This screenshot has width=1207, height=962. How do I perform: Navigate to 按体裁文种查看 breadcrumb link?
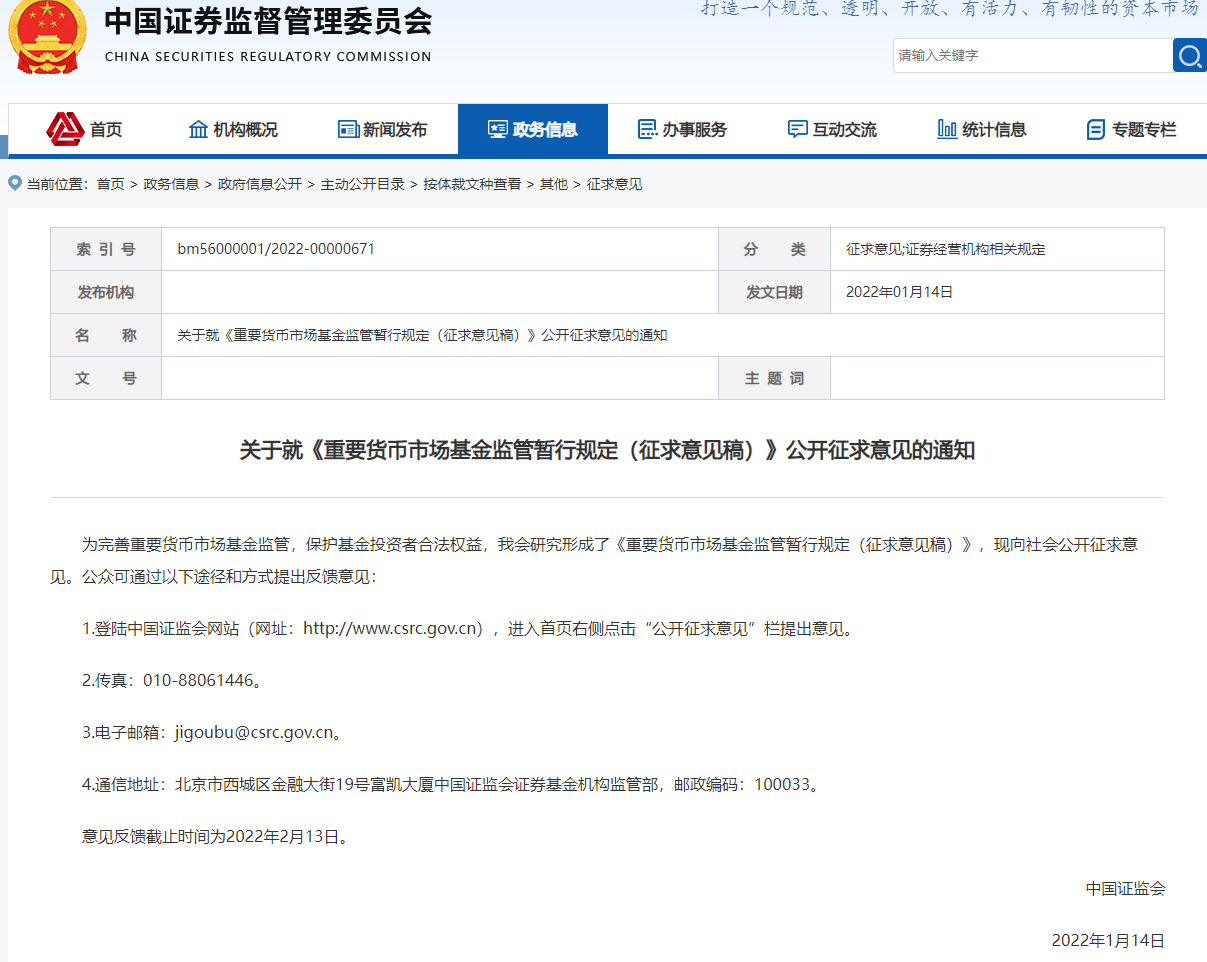click(472, 184)
